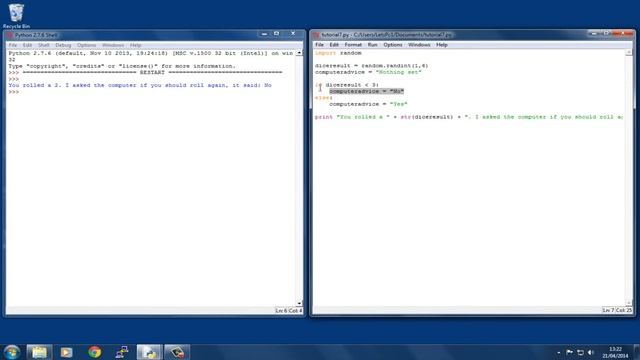Open Edit menu in tutorial7.py editor
The height and width of the screenshot is (360, 640).
coord(334,45)
